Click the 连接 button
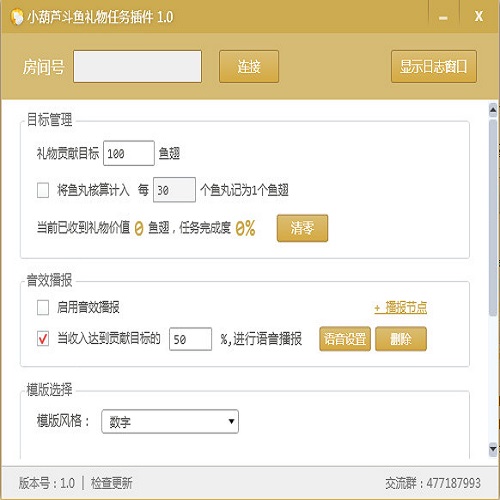The width and height of the screenshot is (500, 500). click(x=249, y=66)
